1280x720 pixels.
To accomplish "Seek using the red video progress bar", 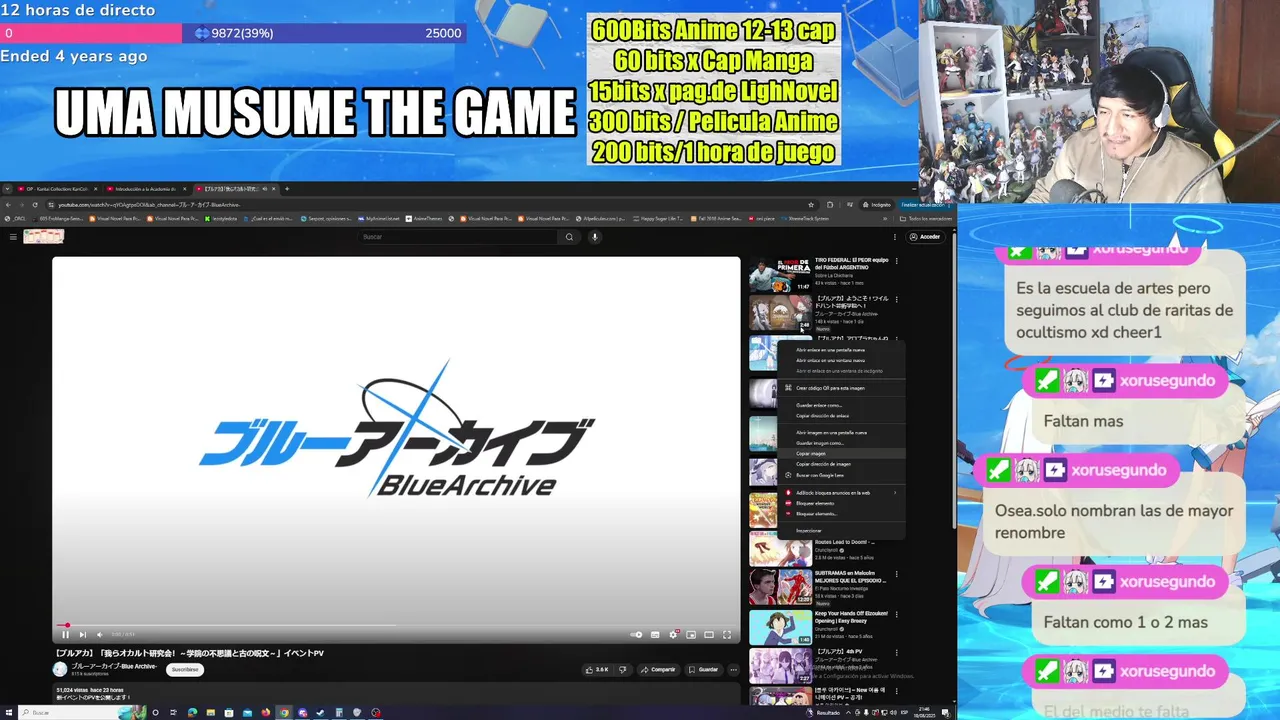I will tap(396, 625).
